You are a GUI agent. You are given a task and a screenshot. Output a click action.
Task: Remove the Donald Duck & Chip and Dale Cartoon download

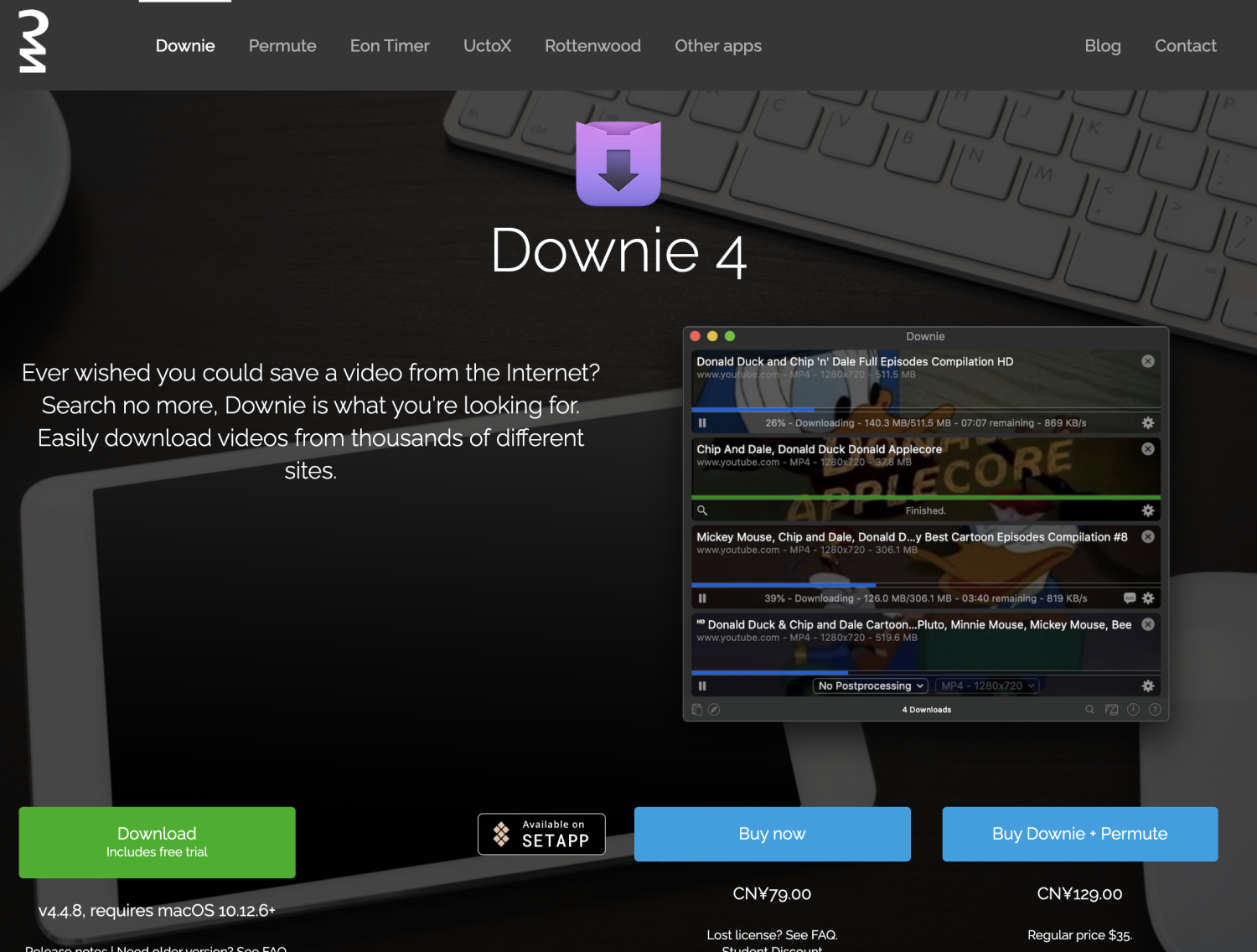[x=1148, y=624]
